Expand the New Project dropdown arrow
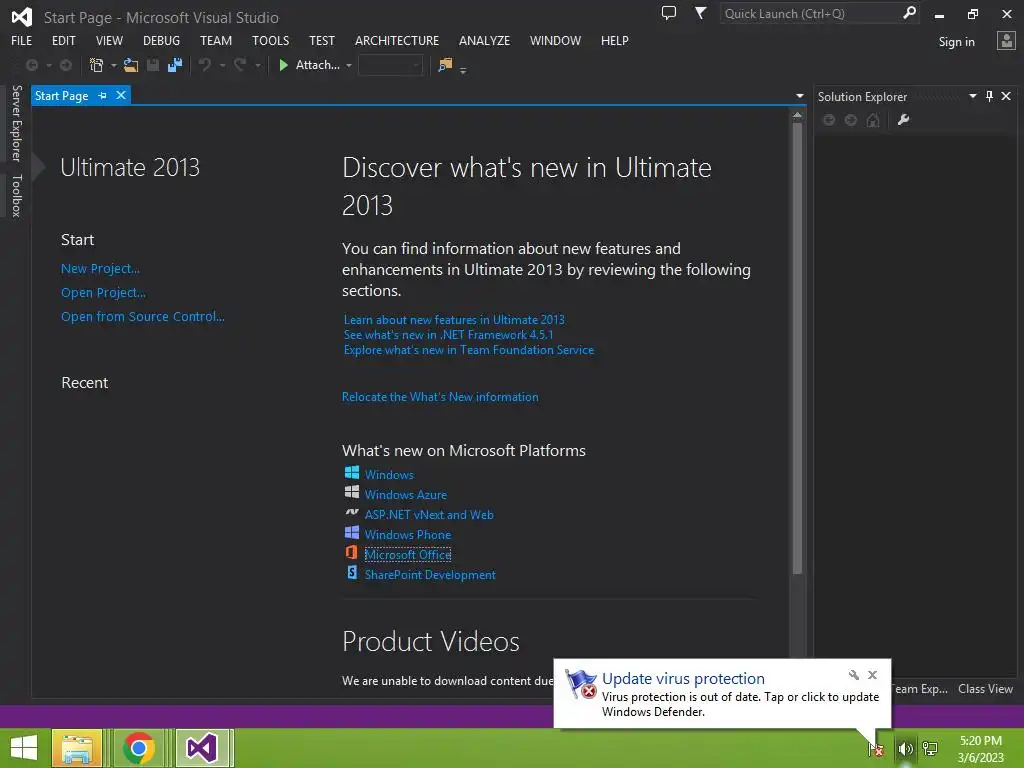1024x768 pixels. (x=114, y=65)
